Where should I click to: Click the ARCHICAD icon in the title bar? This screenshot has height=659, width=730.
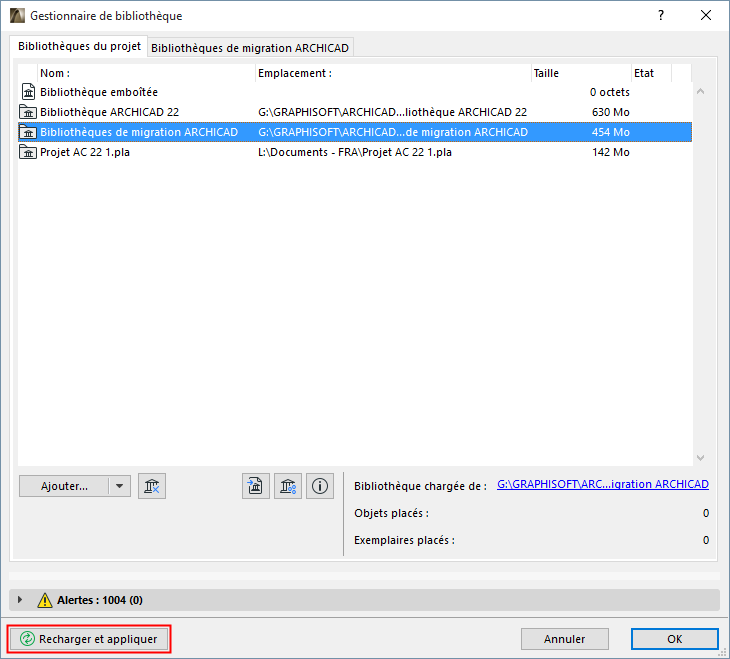click(17, 15)
